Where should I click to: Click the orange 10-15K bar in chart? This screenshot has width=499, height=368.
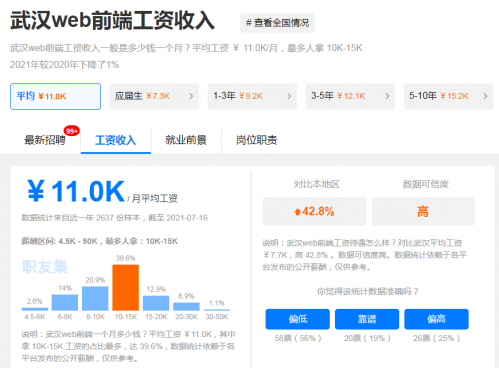[x=126, y=288]
